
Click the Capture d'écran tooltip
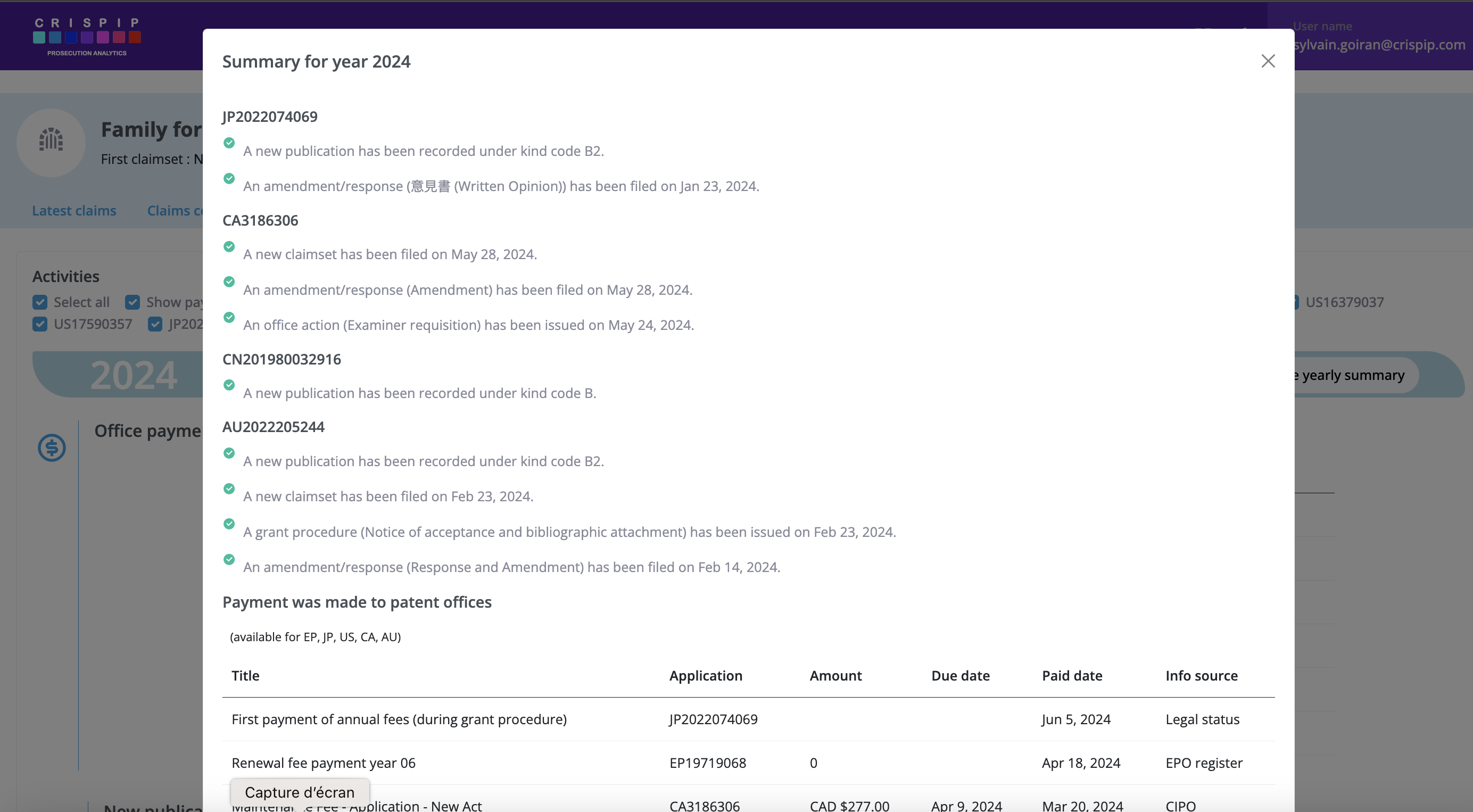(300, 792)
